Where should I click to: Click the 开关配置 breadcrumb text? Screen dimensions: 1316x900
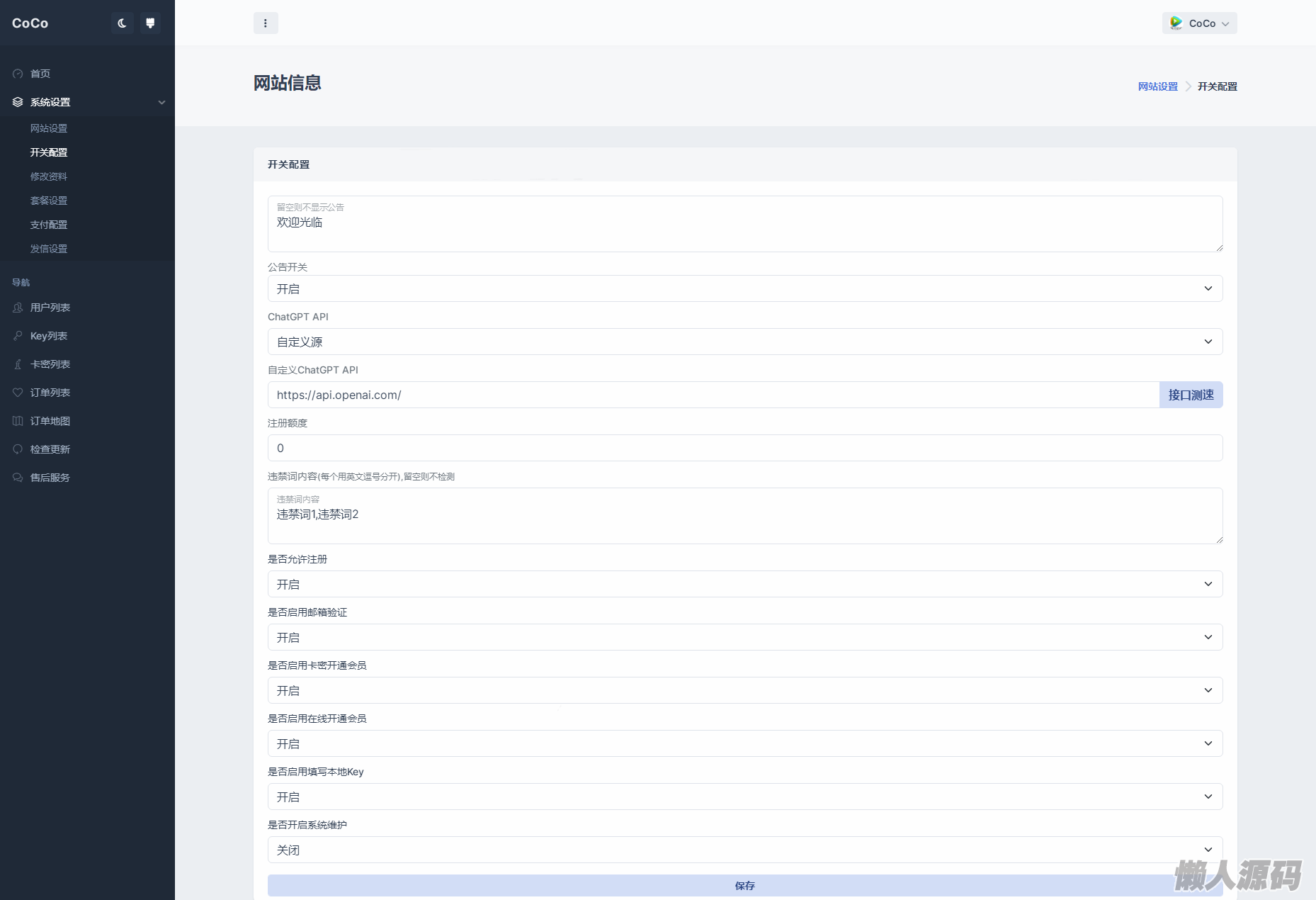1218,86
